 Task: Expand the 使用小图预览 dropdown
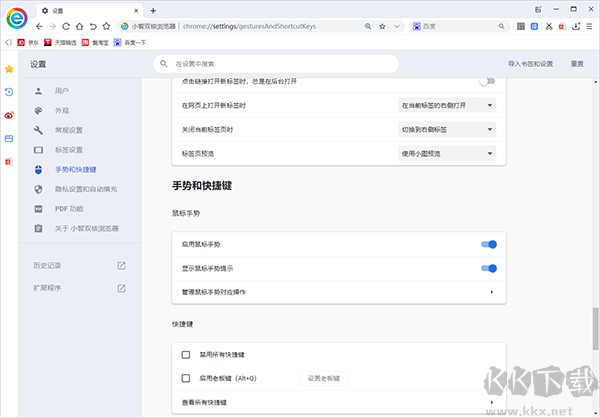pos(447,153)
